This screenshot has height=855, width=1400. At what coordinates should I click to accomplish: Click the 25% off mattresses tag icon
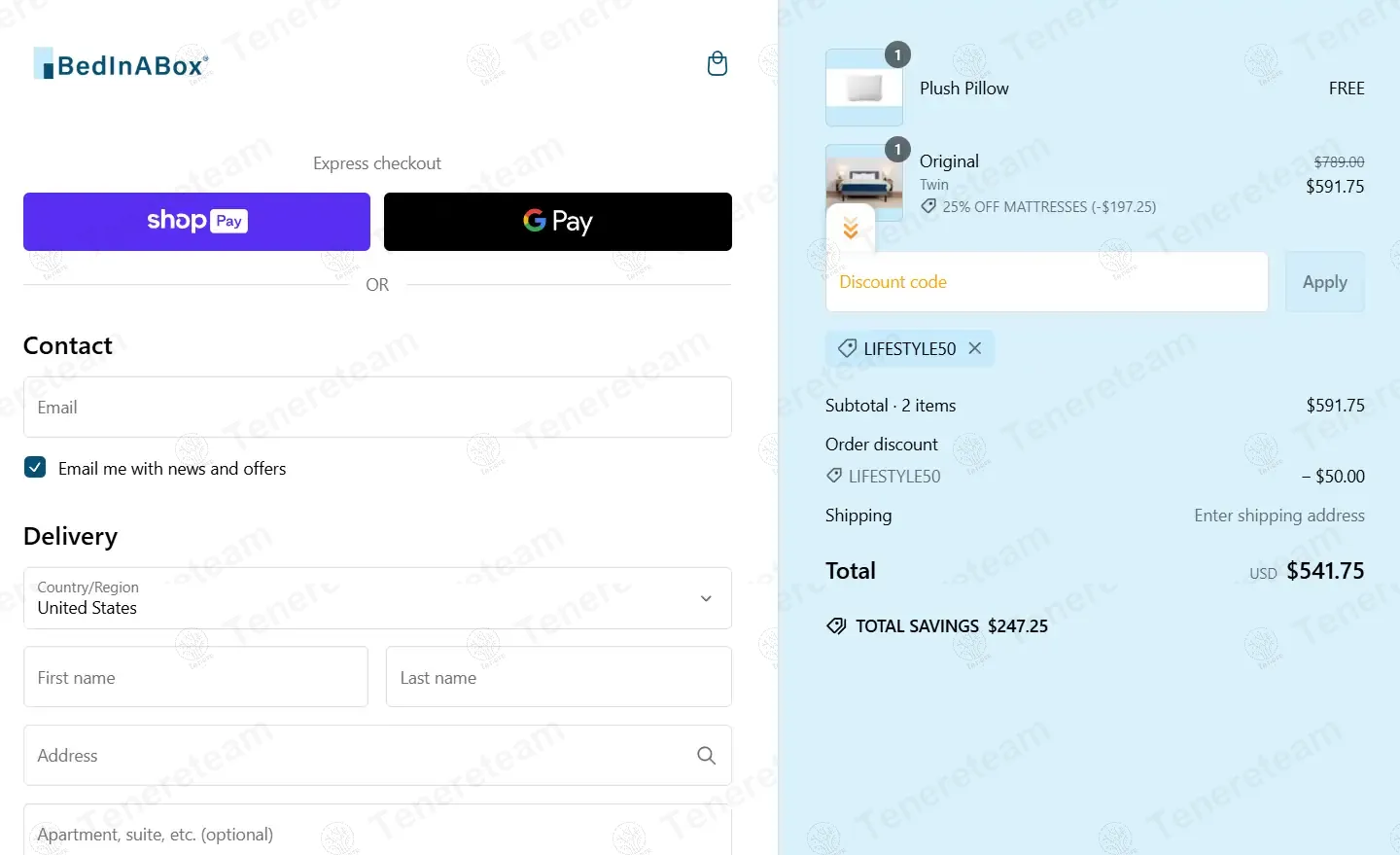(x=928, y=206)
